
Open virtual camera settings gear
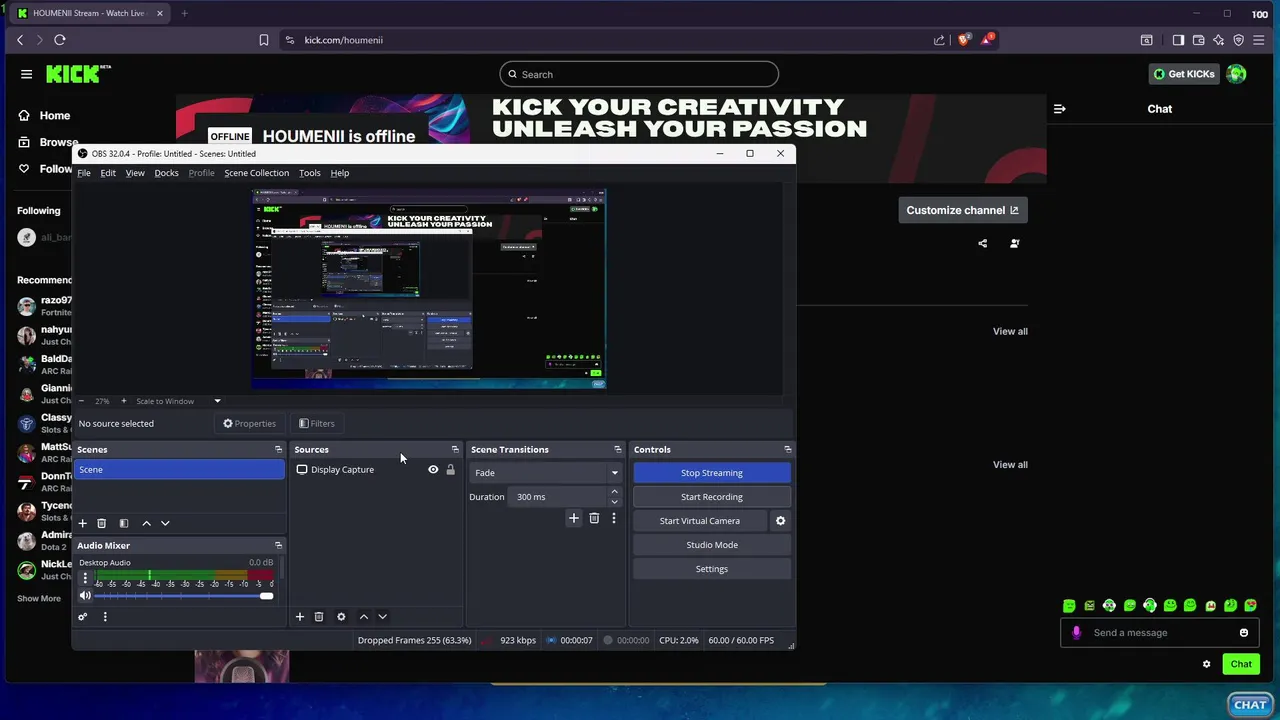(781, 521)
